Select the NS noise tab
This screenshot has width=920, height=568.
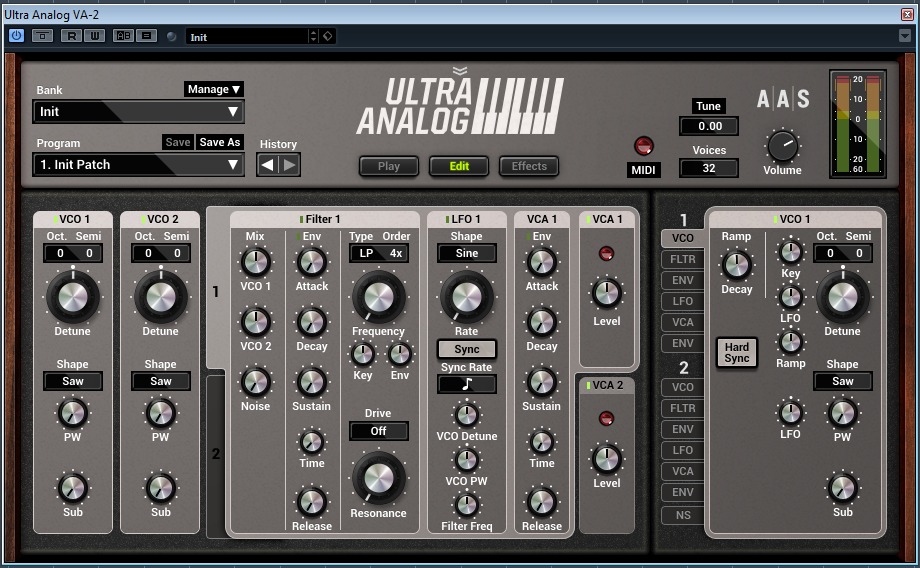(682, 515)
